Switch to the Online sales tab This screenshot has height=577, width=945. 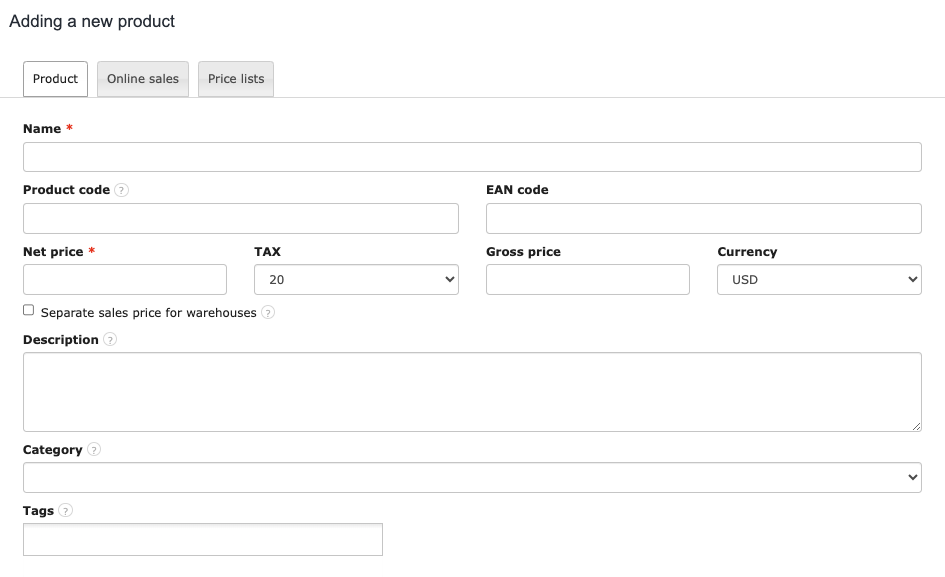143,79
